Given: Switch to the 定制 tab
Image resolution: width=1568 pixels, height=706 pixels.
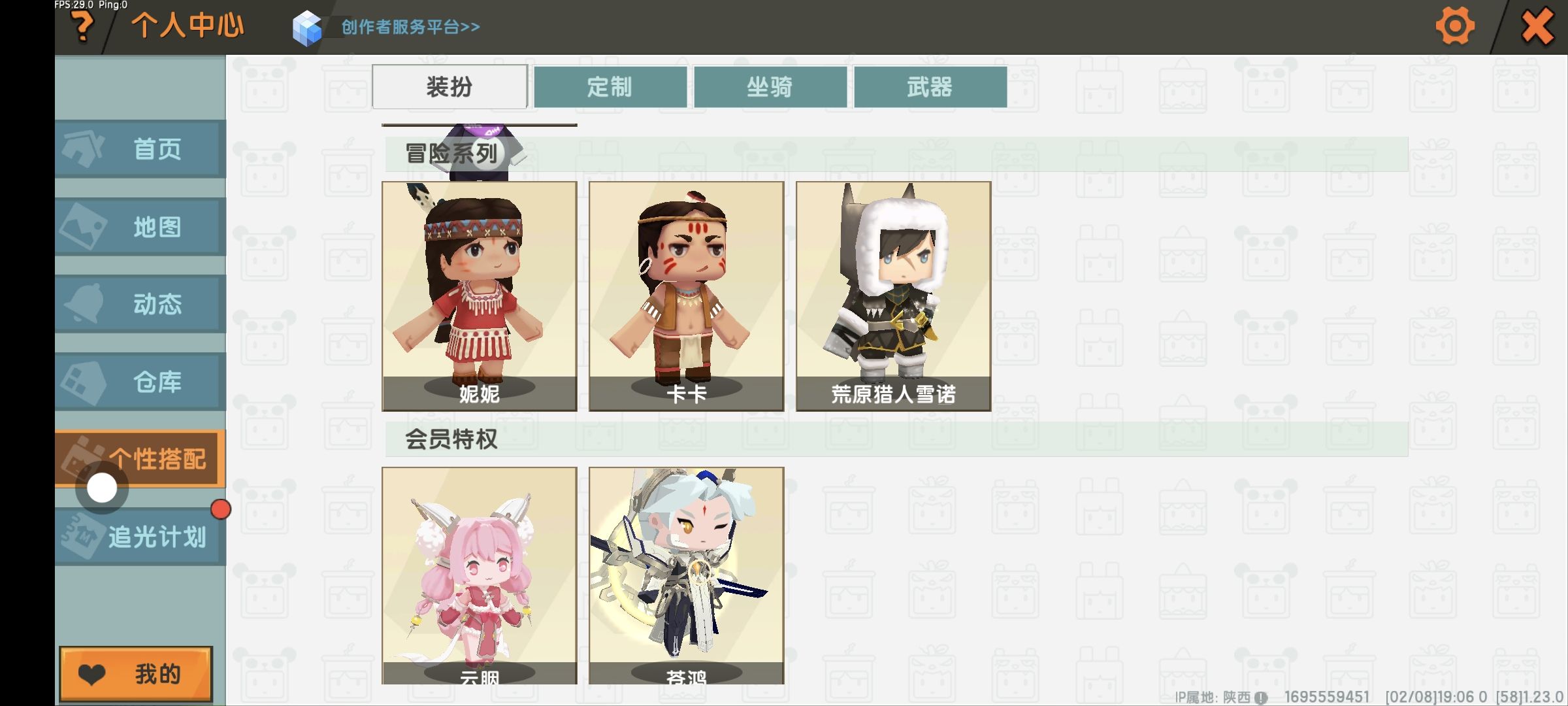Looking at the screenshot, I should [x=610, y=86].
